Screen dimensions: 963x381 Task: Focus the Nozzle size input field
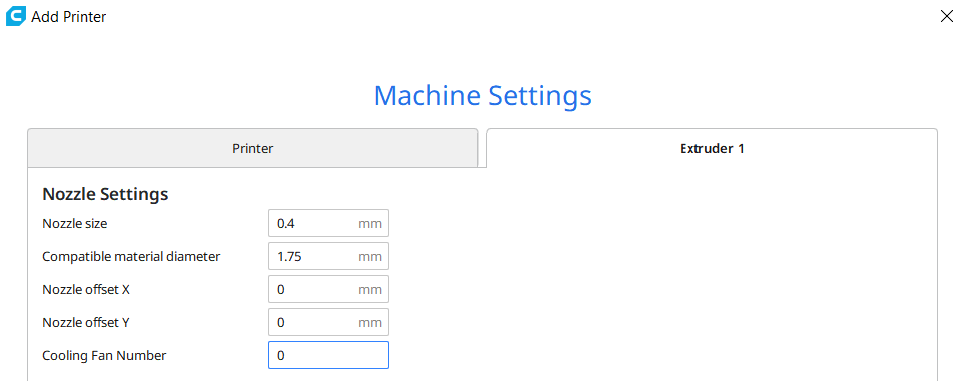(329, 223)
